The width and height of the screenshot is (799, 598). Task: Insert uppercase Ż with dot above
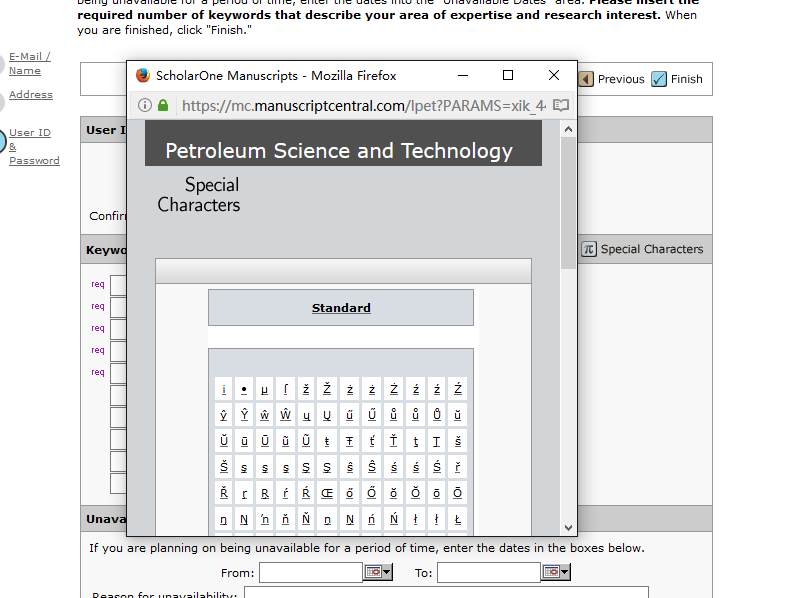[x=394, y=390]
